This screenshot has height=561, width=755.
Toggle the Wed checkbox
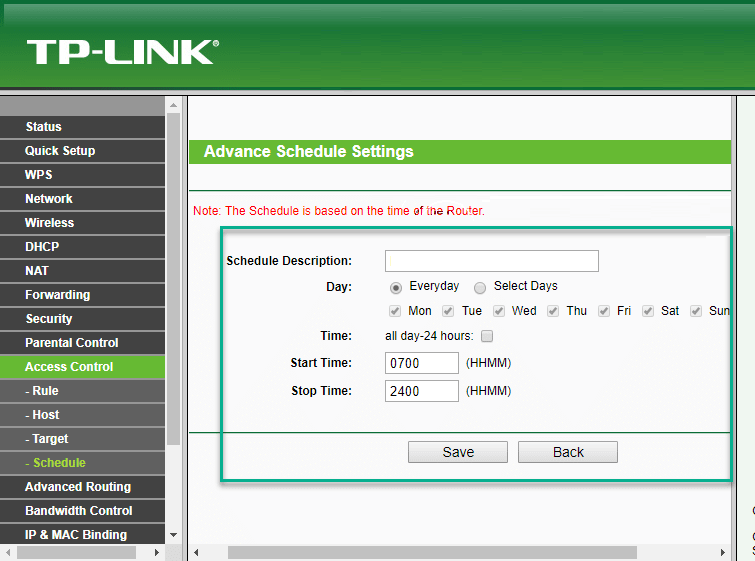point(499,311)
